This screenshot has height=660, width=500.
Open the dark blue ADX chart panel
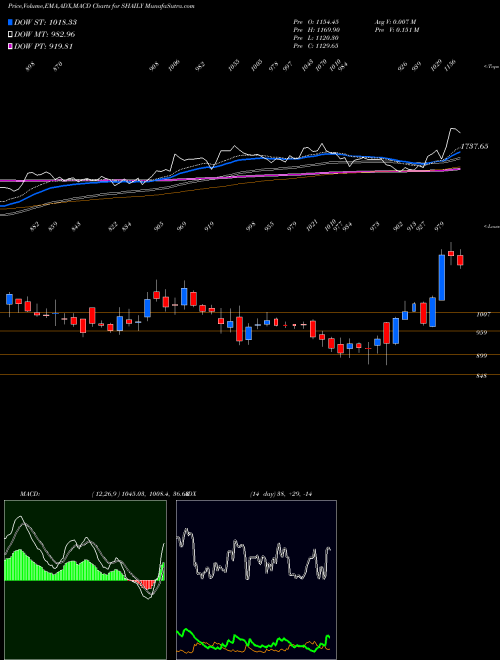[256, 580]
